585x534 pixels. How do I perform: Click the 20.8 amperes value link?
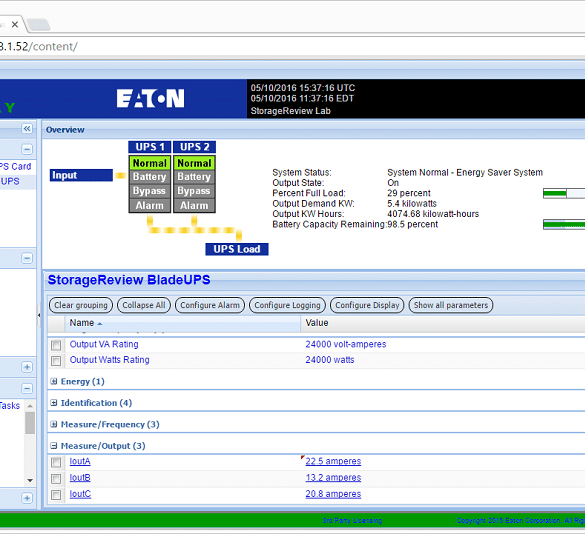(333, 494)
